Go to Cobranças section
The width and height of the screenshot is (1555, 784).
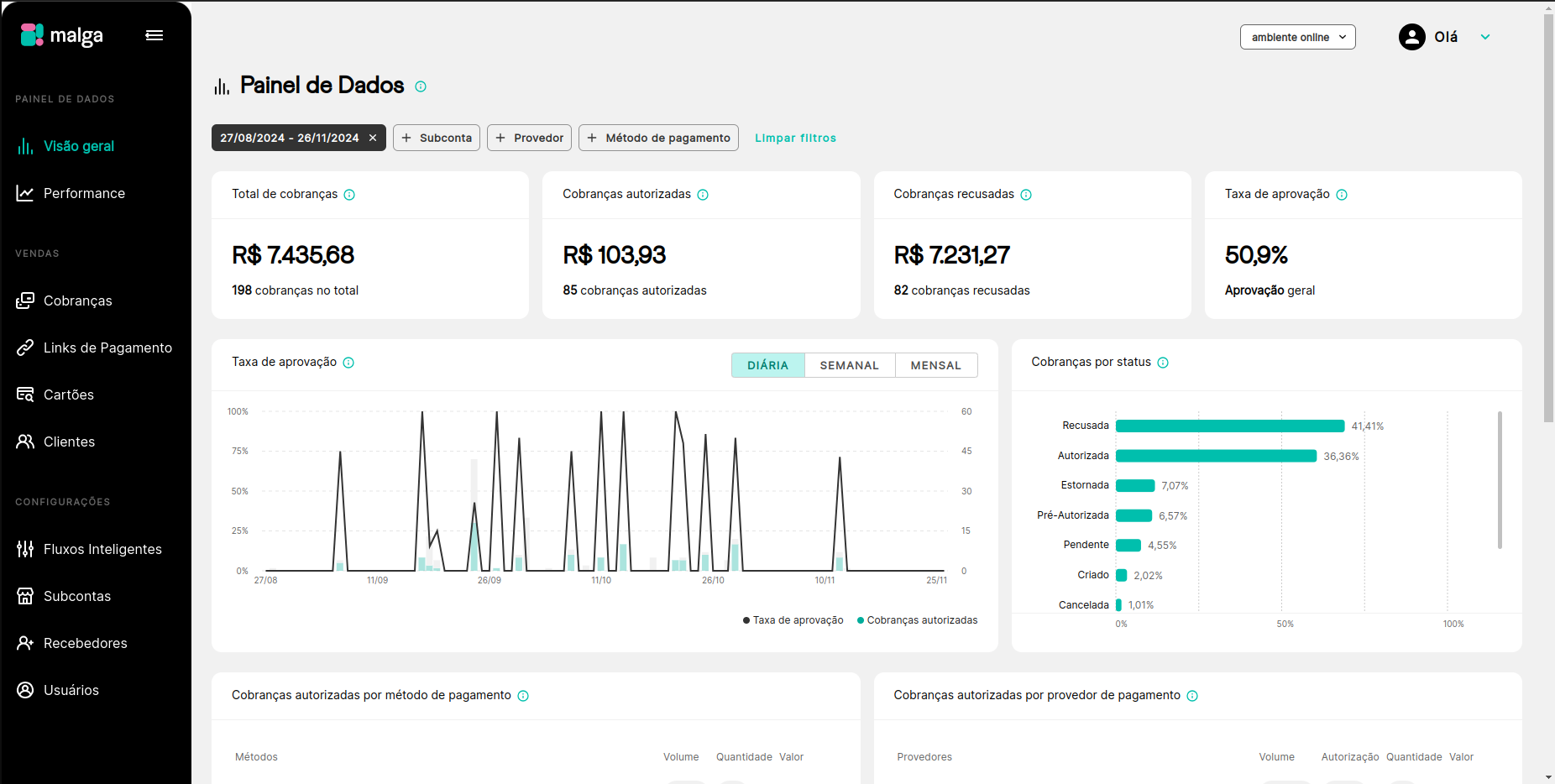(x=77, y=301)
